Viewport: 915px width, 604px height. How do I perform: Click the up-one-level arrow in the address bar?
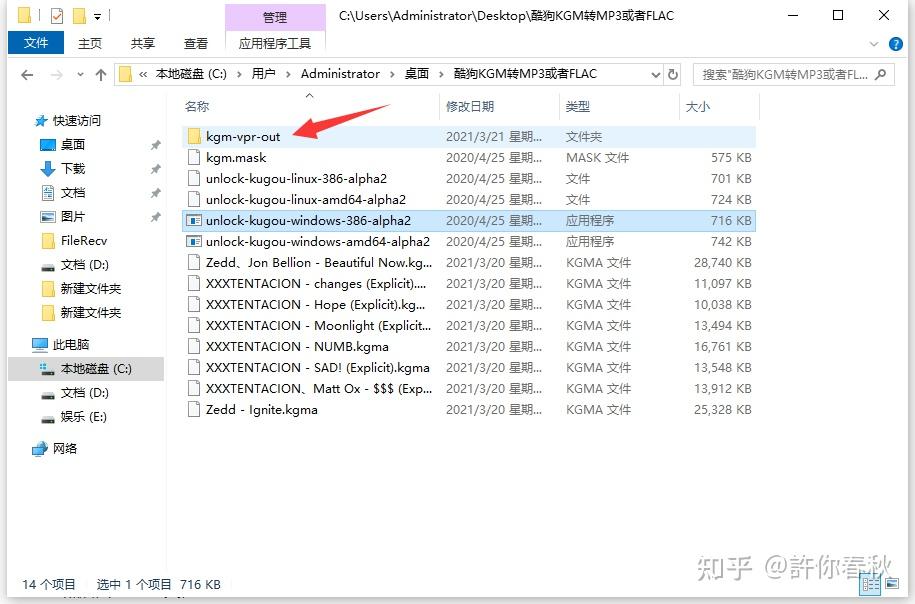[x=103, y=73]
